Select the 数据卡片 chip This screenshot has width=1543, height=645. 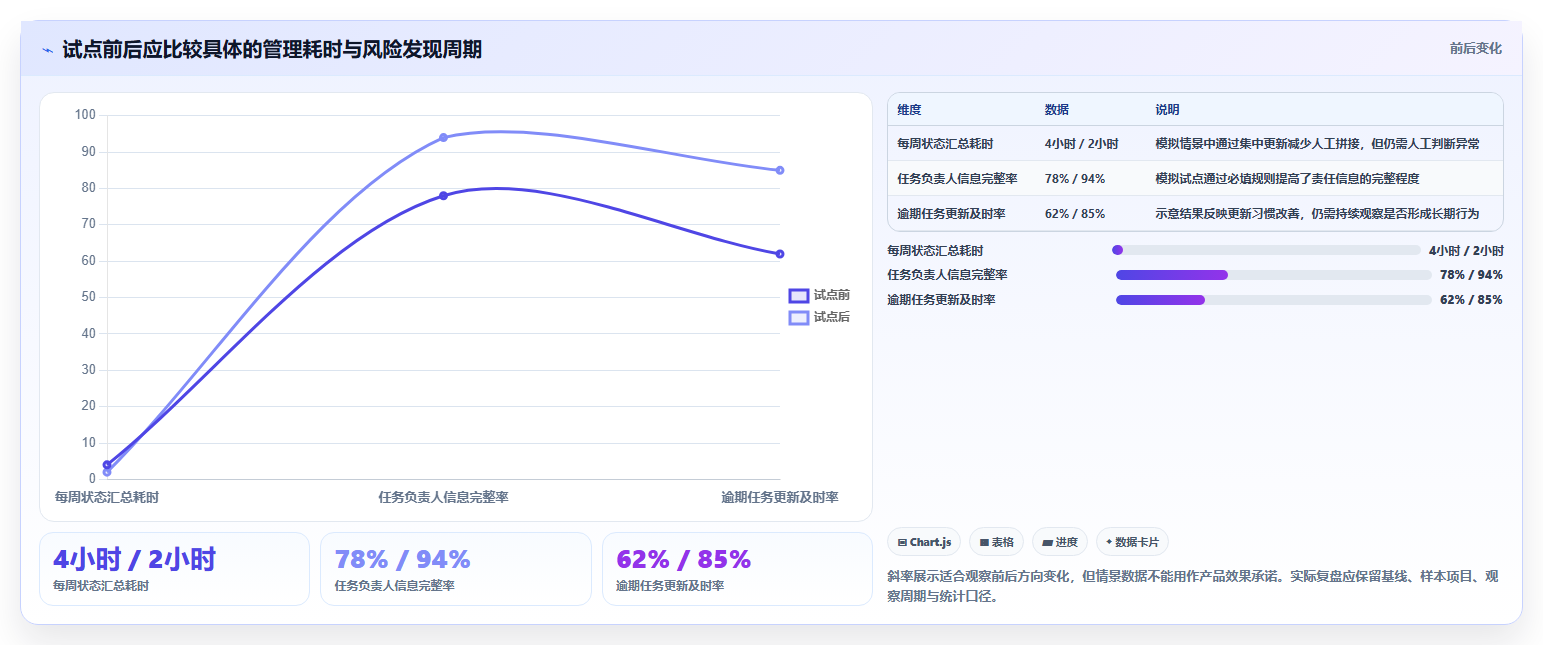pos(1132,542)
